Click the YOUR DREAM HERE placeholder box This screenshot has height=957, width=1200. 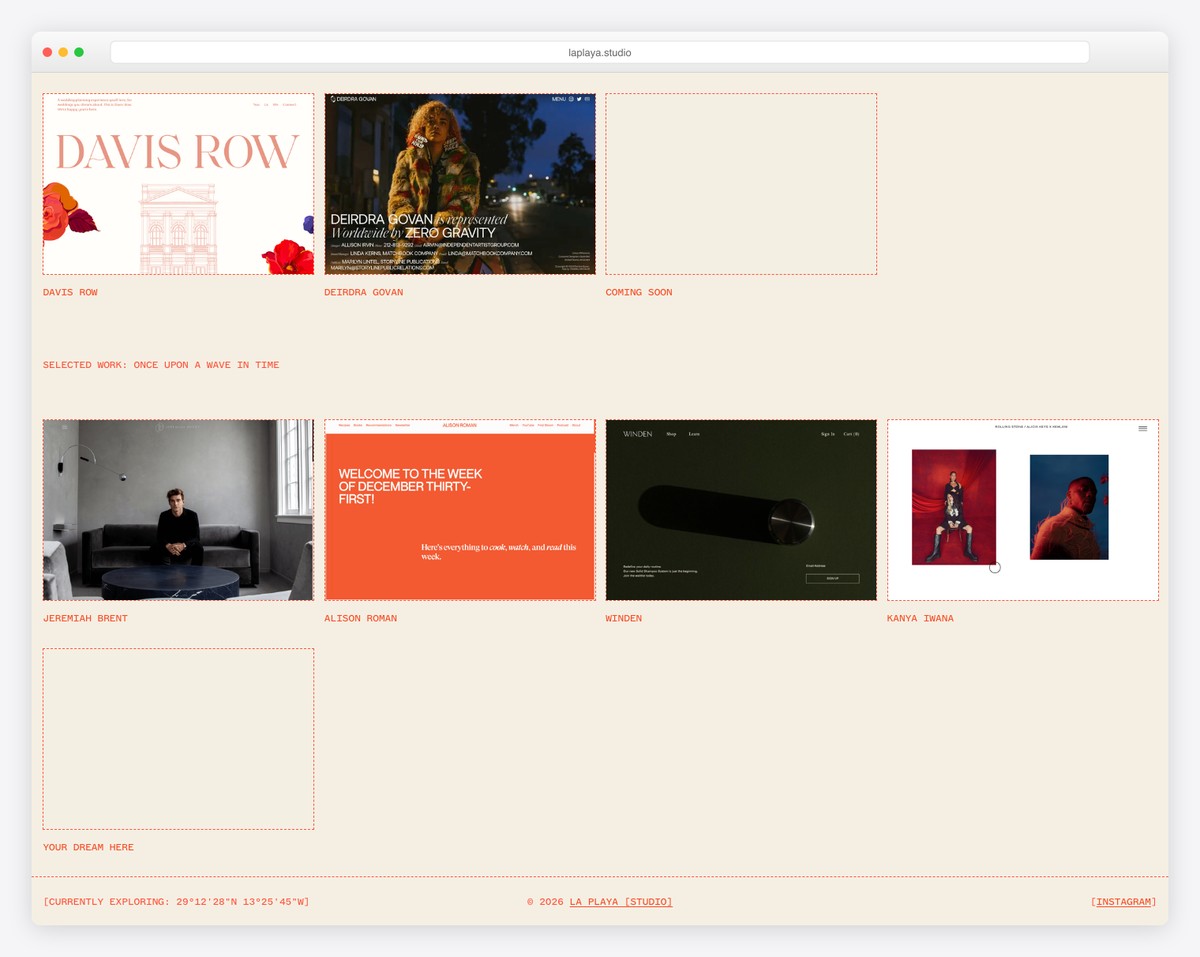[177, 737]
